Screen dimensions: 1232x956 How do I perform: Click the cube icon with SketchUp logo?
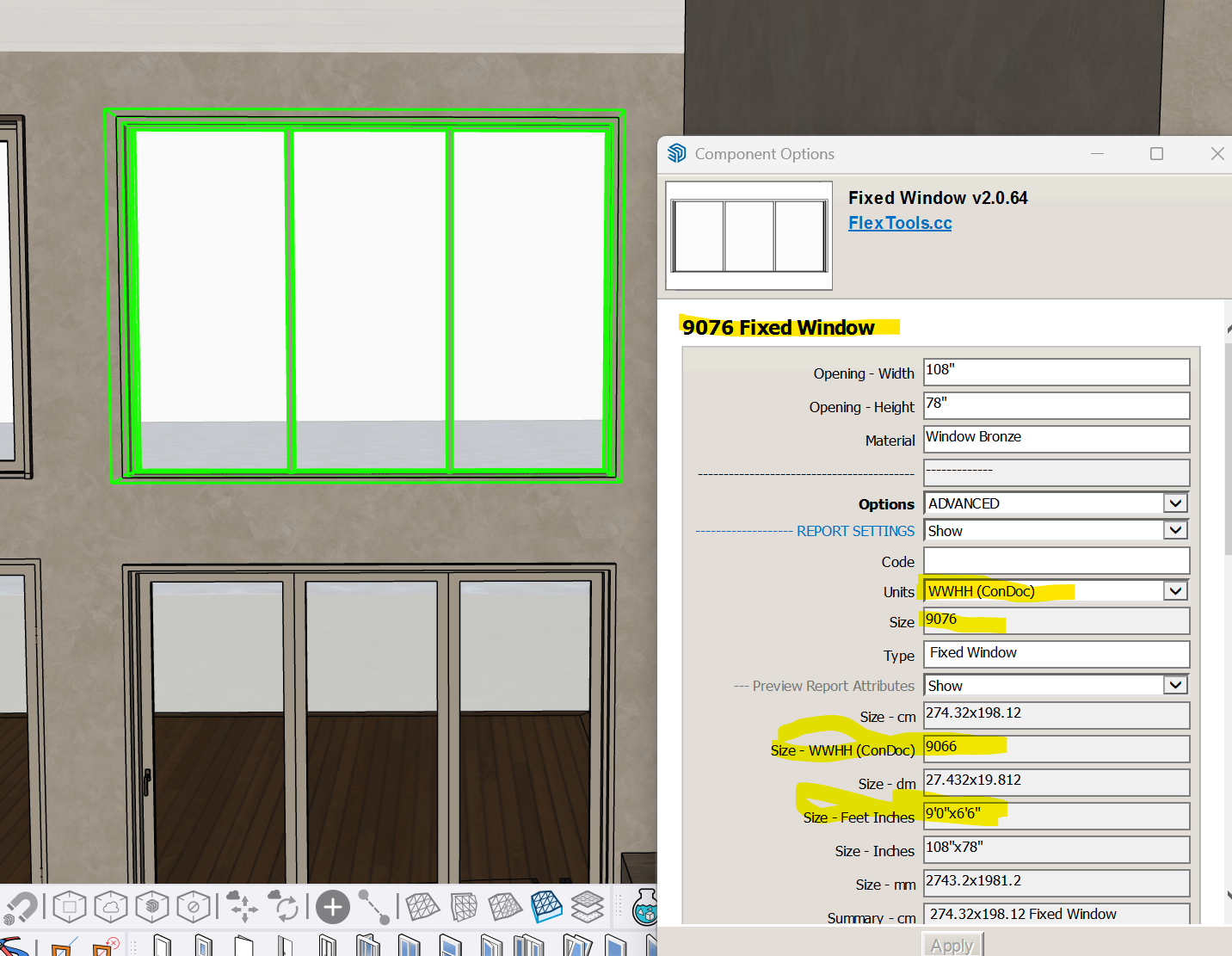152,906
